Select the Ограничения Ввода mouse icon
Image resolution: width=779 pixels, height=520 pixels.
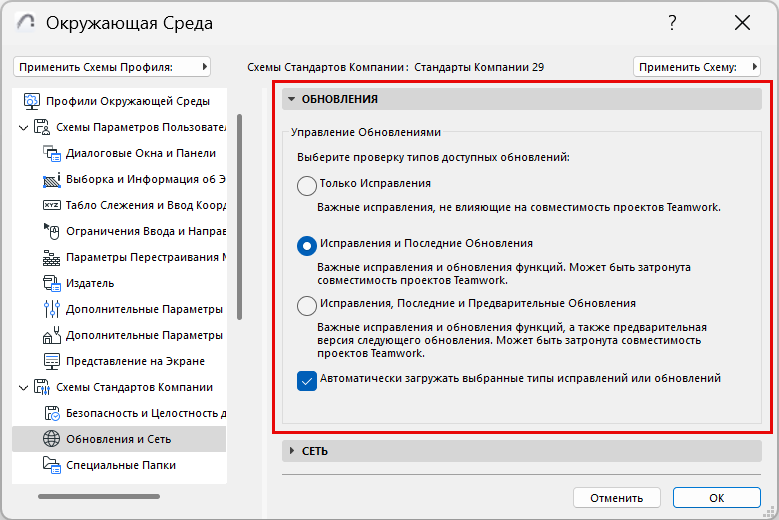(52, 231)
